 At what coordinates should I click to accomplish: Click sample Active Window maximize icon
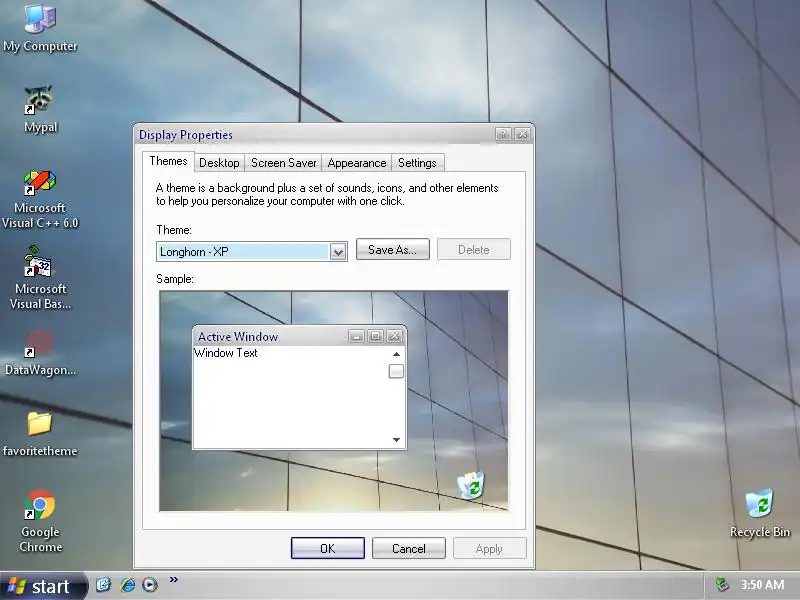375,336
